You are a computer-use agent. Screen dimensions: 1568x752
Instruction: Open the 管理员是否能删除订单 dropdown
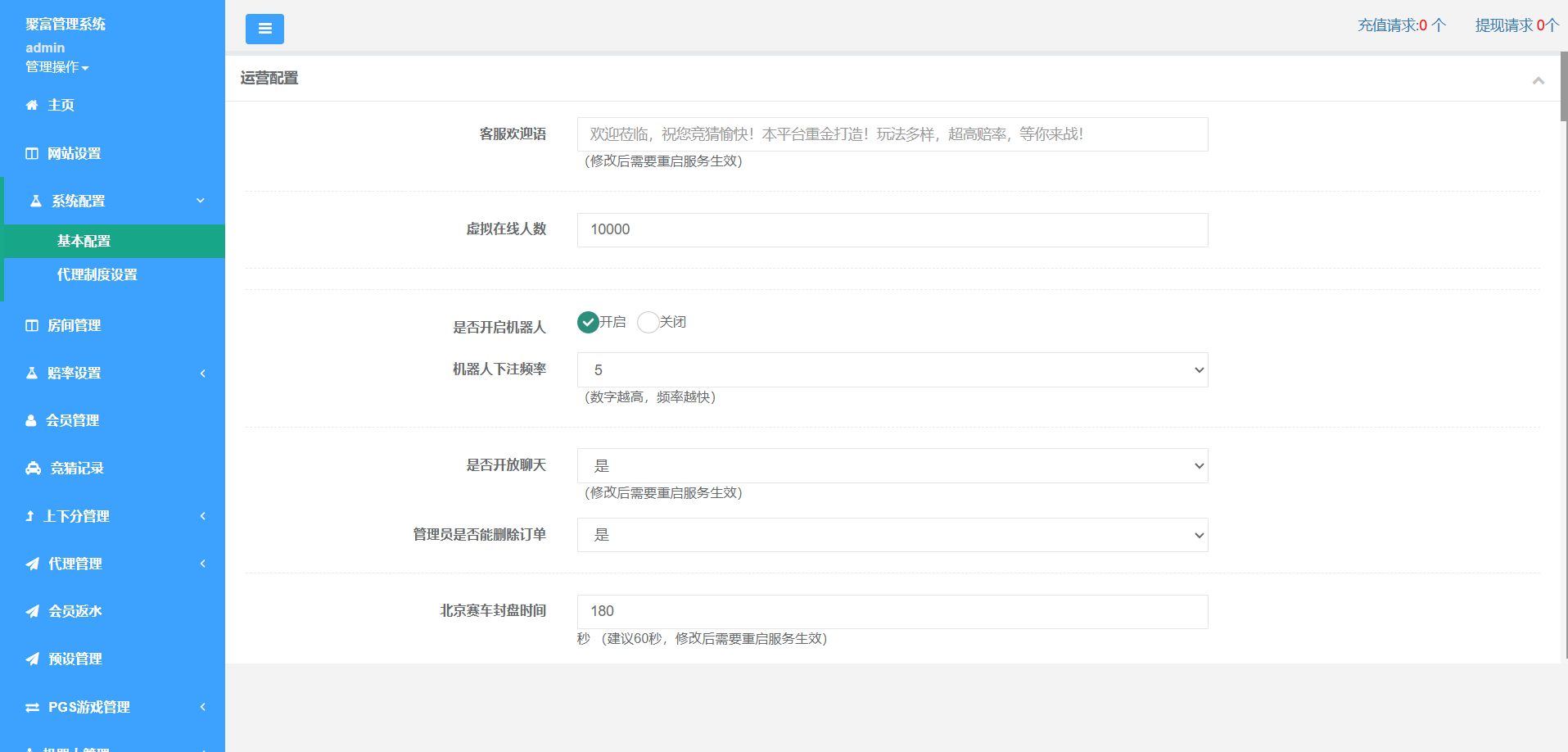pos(892,535)
